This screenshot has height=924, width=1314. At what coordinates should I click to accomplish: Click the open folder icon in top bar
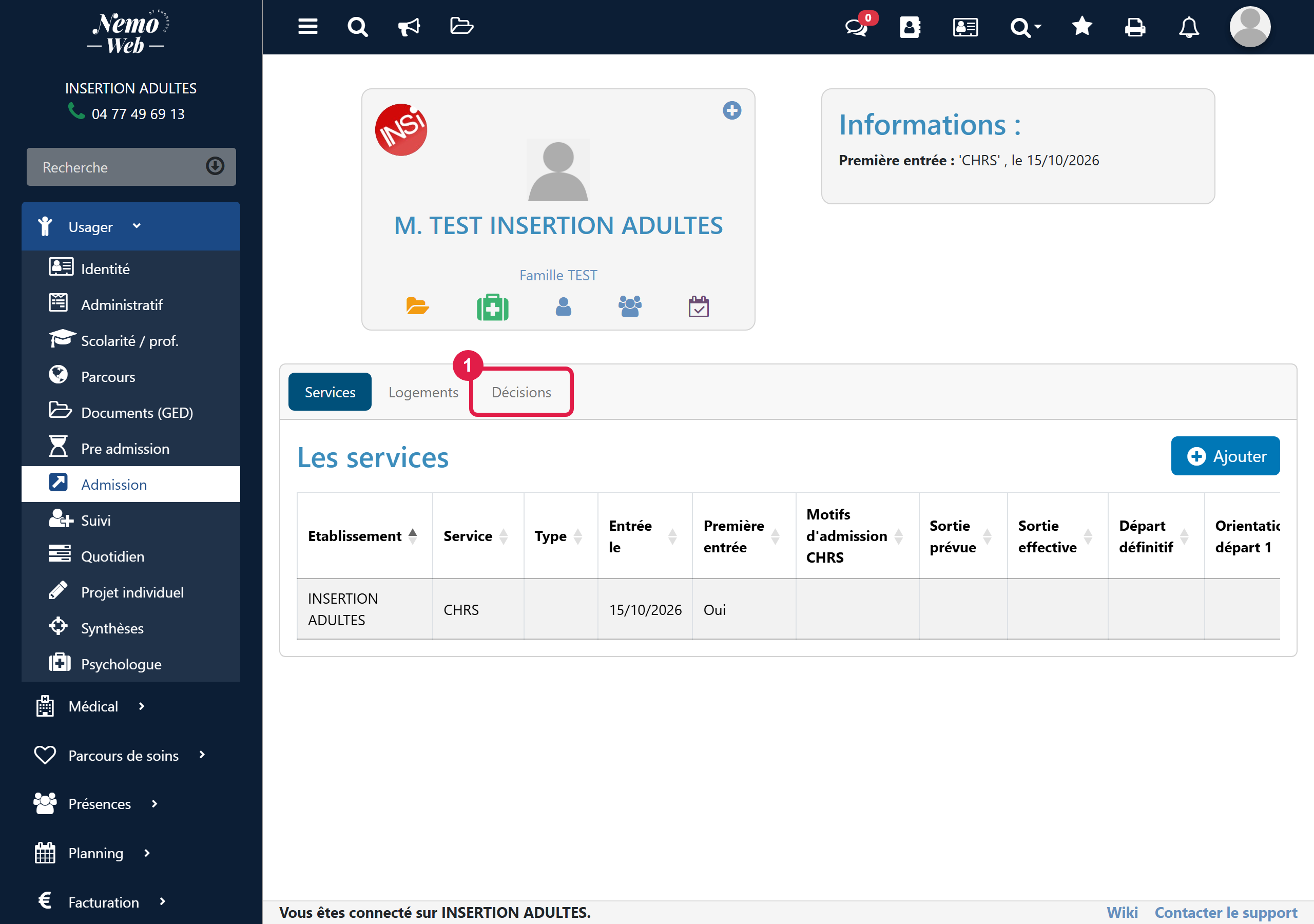tap(461, 26)
